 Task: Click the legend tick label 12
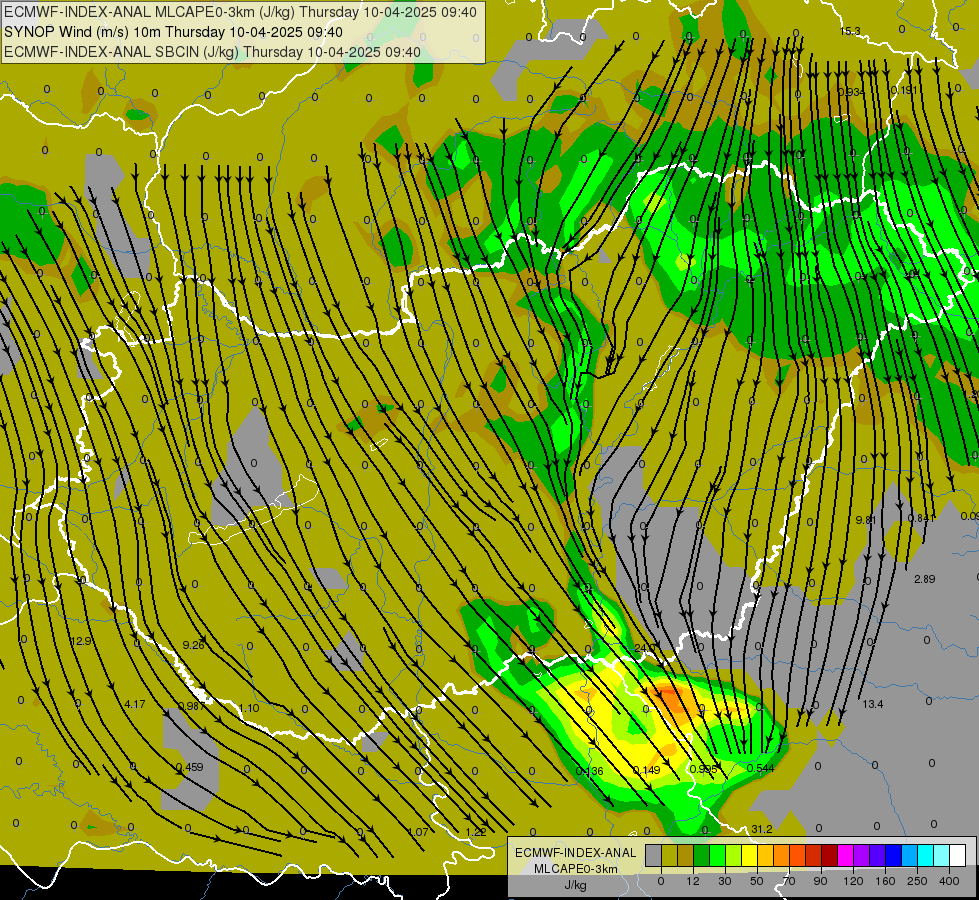pos(693,881)
